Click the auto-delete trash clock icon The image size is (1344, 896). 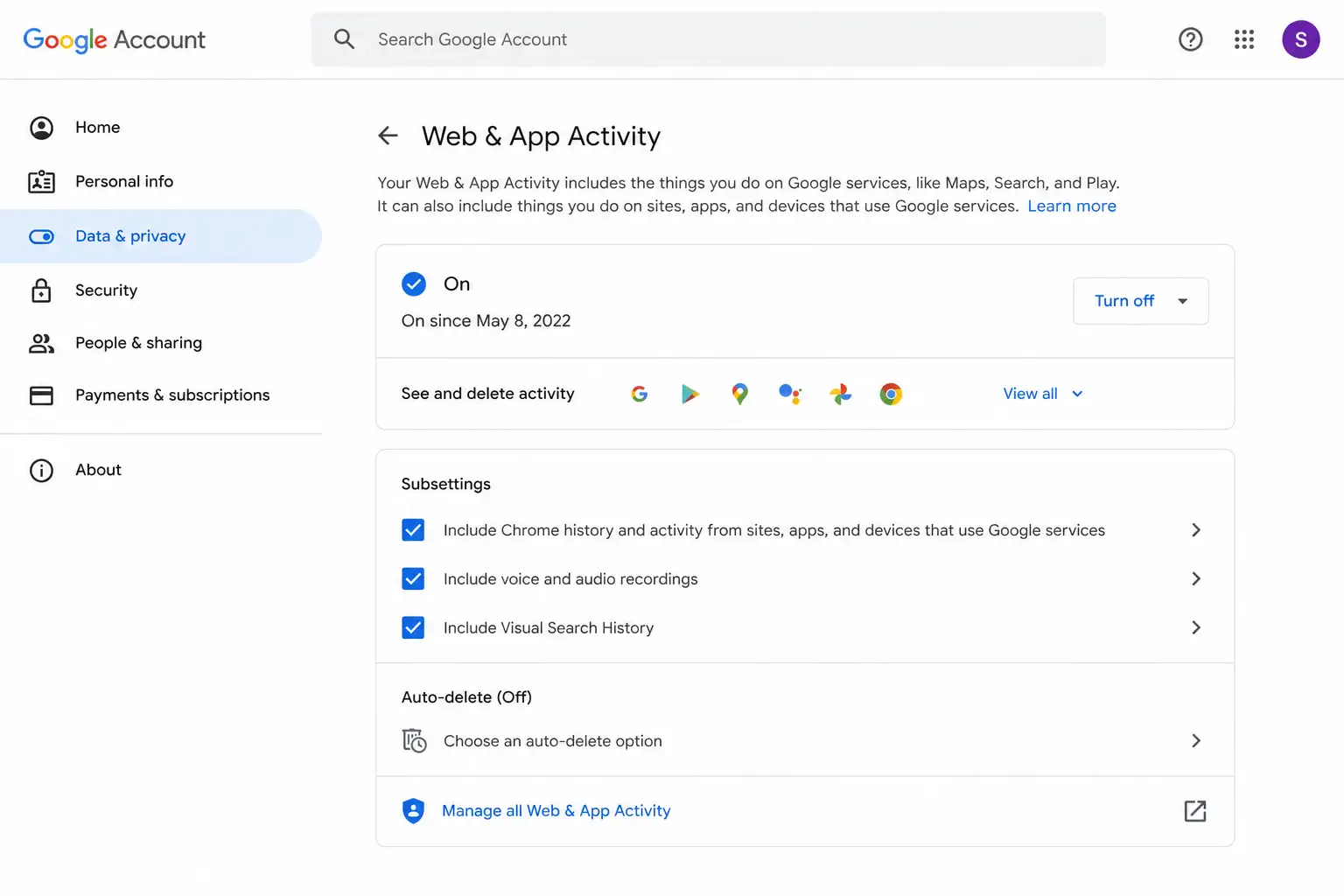coord(414,740)
